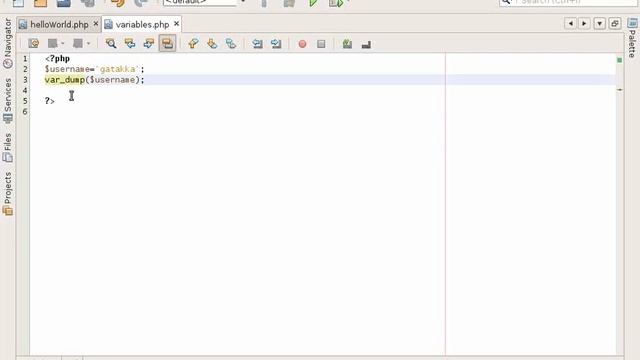Go to the next search occurrence
This screenshot has height=360, width=640.
[149, 44]
